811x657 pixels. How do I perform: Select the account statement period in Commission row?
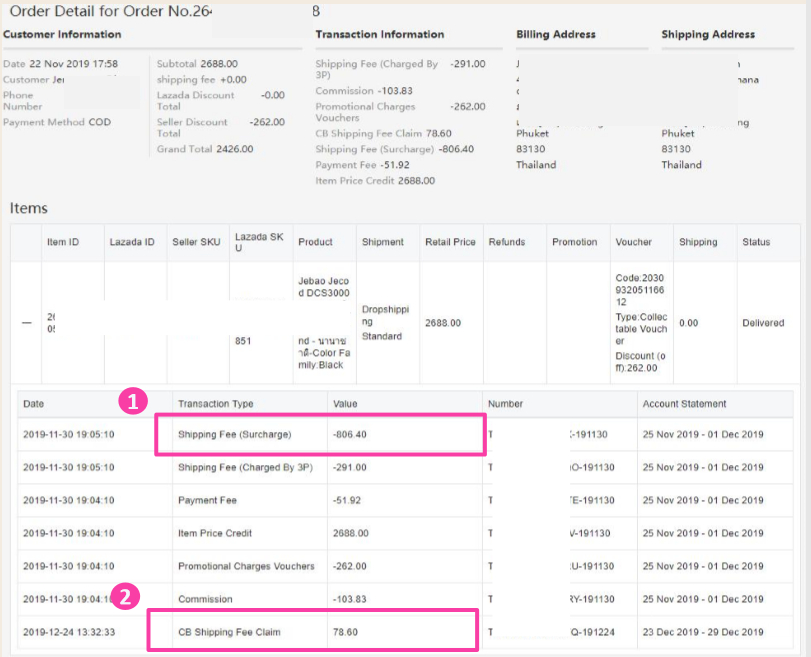pos(702,599)
